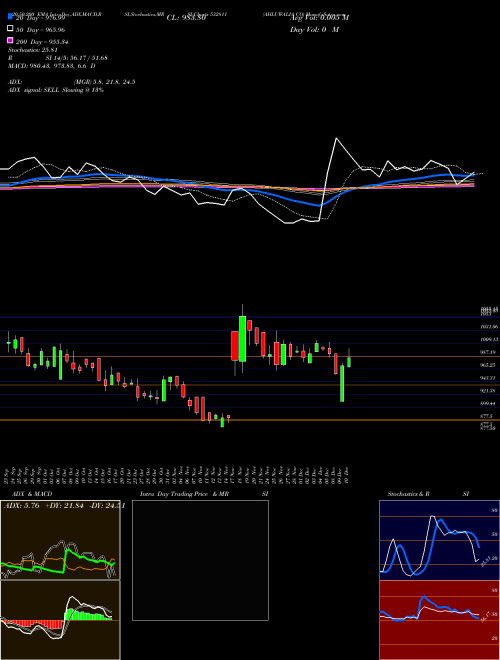Viewport: 500px width, 660px height.
Task: Click the long green candle dipping to 899
Action: click(x=342, y=383)
